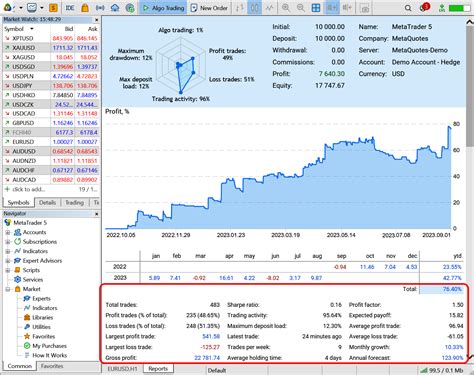Click the Subscriptions refresh icon in Navigator

click(17, 242)
